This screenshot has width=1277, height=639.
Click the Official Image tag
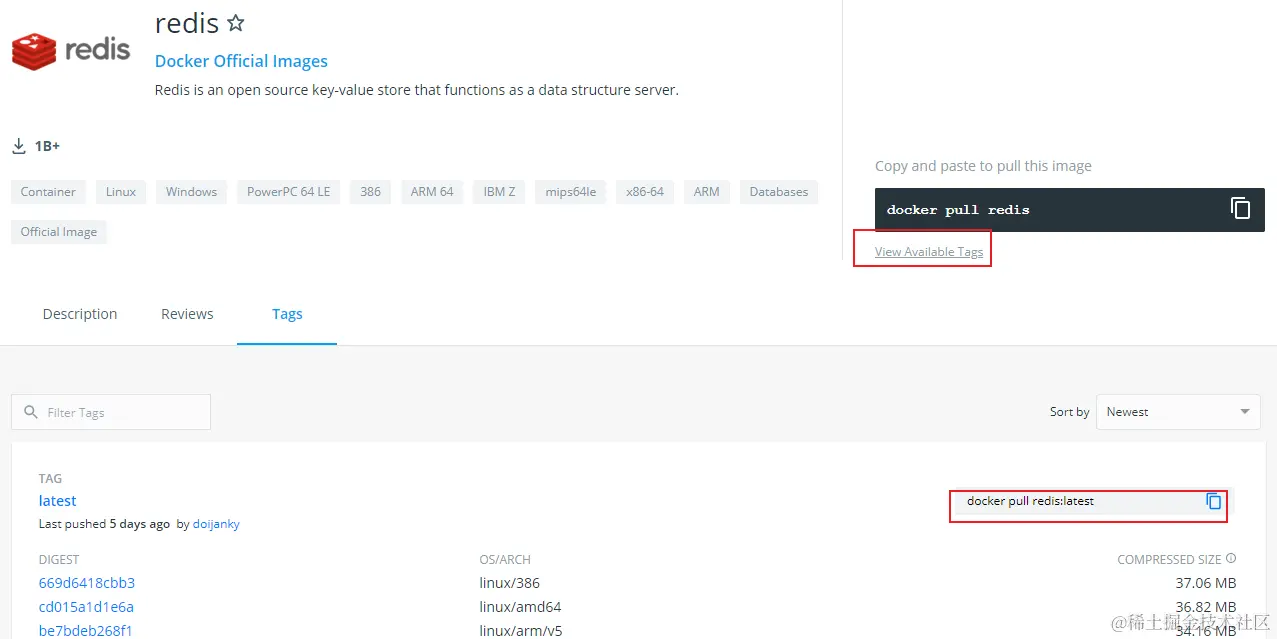(x=59, y=232)
